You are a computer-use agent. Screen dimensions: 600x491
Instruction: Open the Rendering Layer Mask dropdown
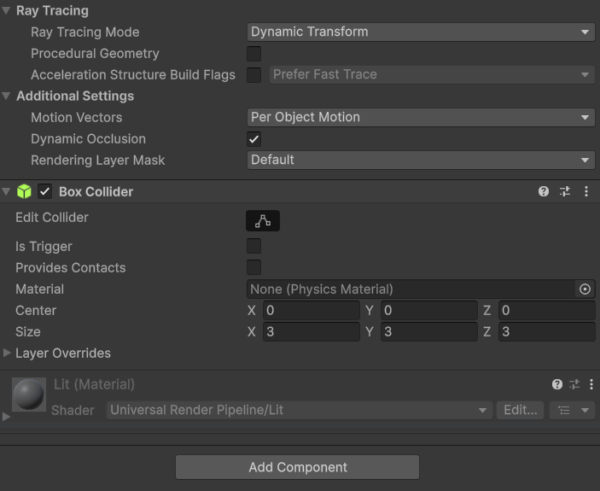click(420, 160)
